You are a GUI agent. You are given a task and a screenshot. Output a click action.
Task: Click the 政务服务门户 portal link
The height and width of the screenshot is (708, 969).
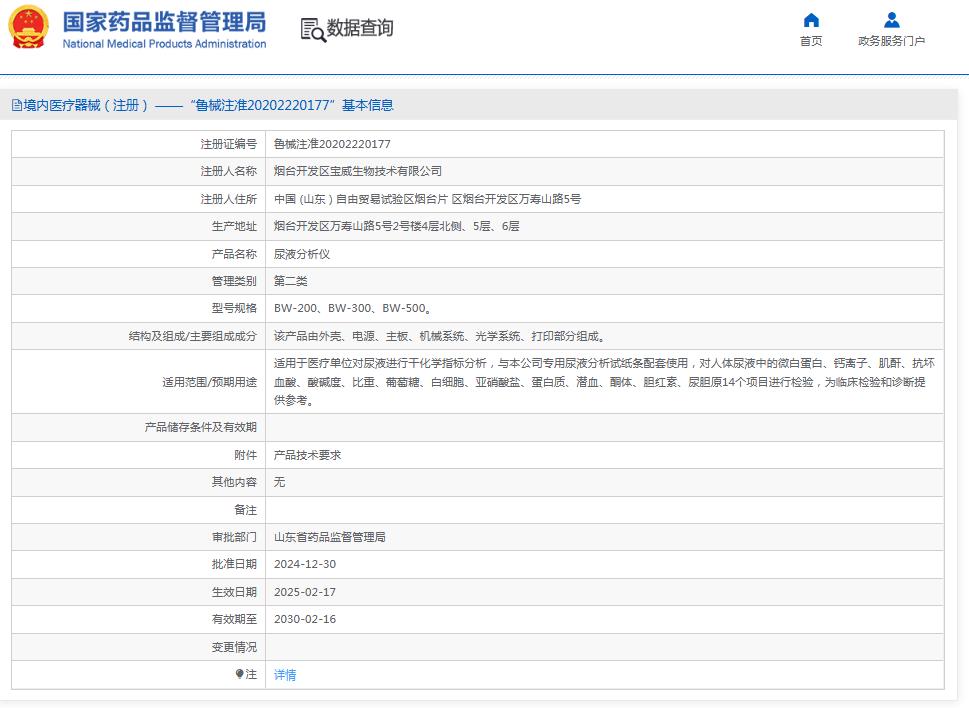pyautogui.click(x=891, y=42)
